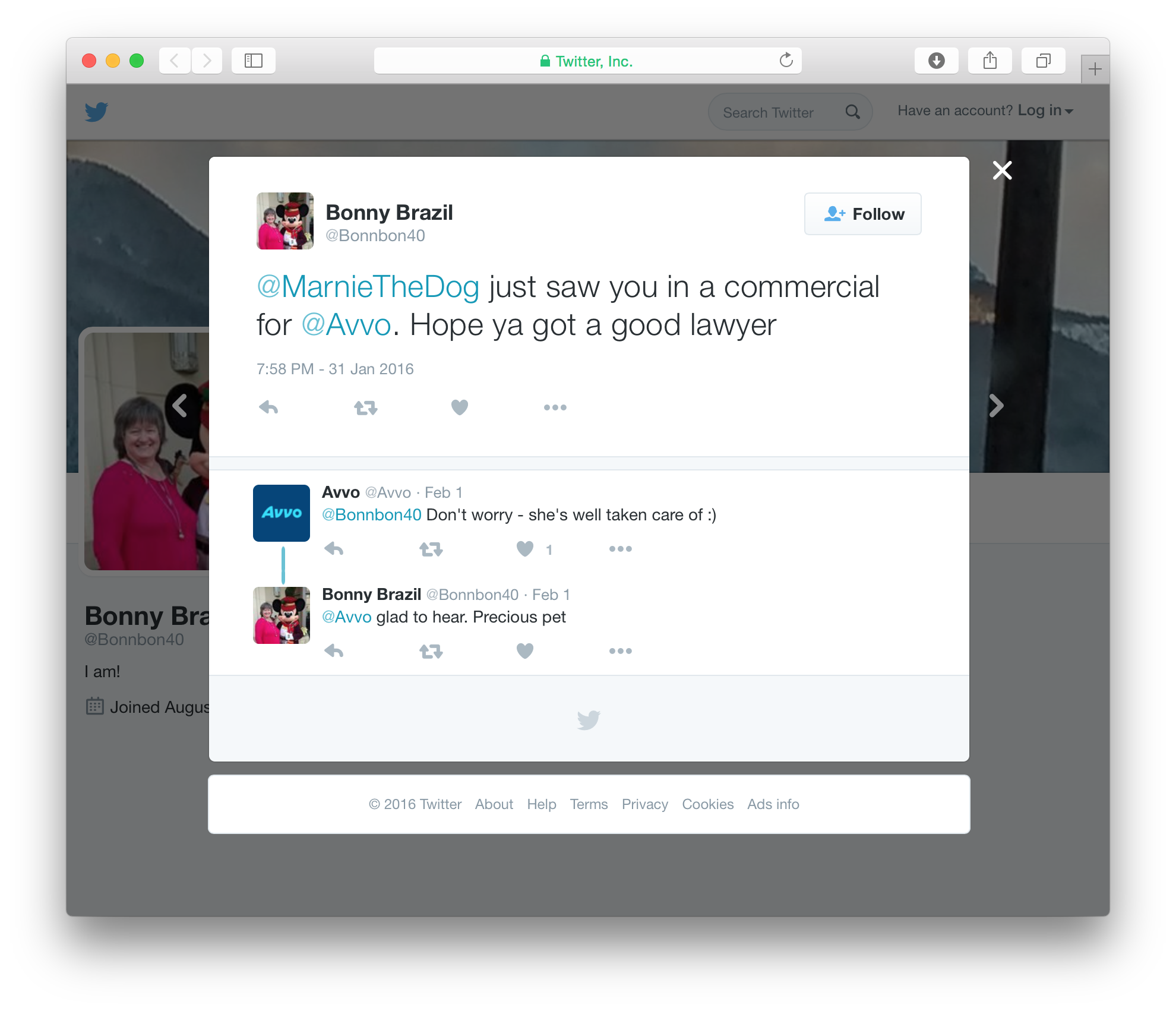The image size is (1176, 1011).
Task: Like Avvo's 'Don't worry' tweet
Action: click(x=525, y=549)
